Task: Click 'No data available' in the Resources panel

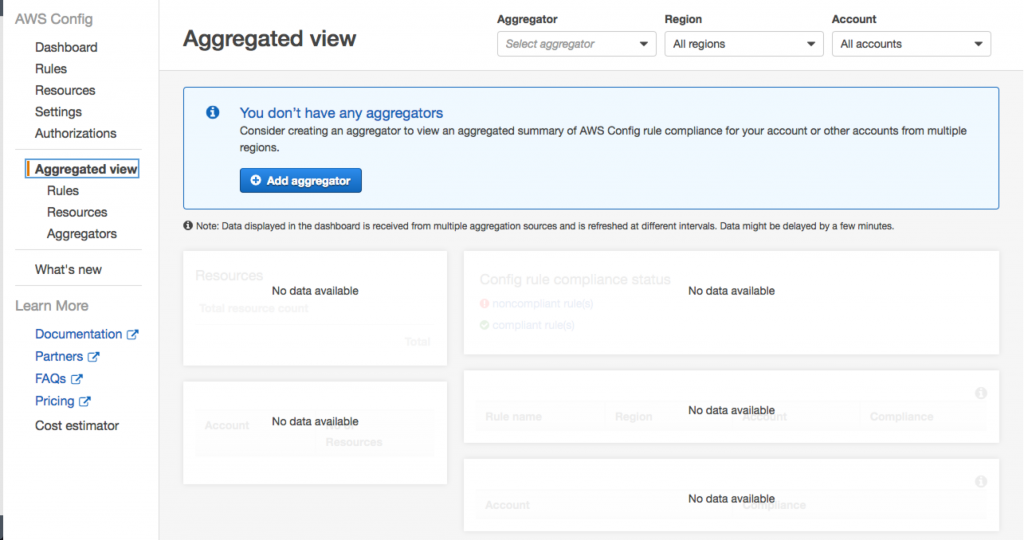Action: click(315, 291)
